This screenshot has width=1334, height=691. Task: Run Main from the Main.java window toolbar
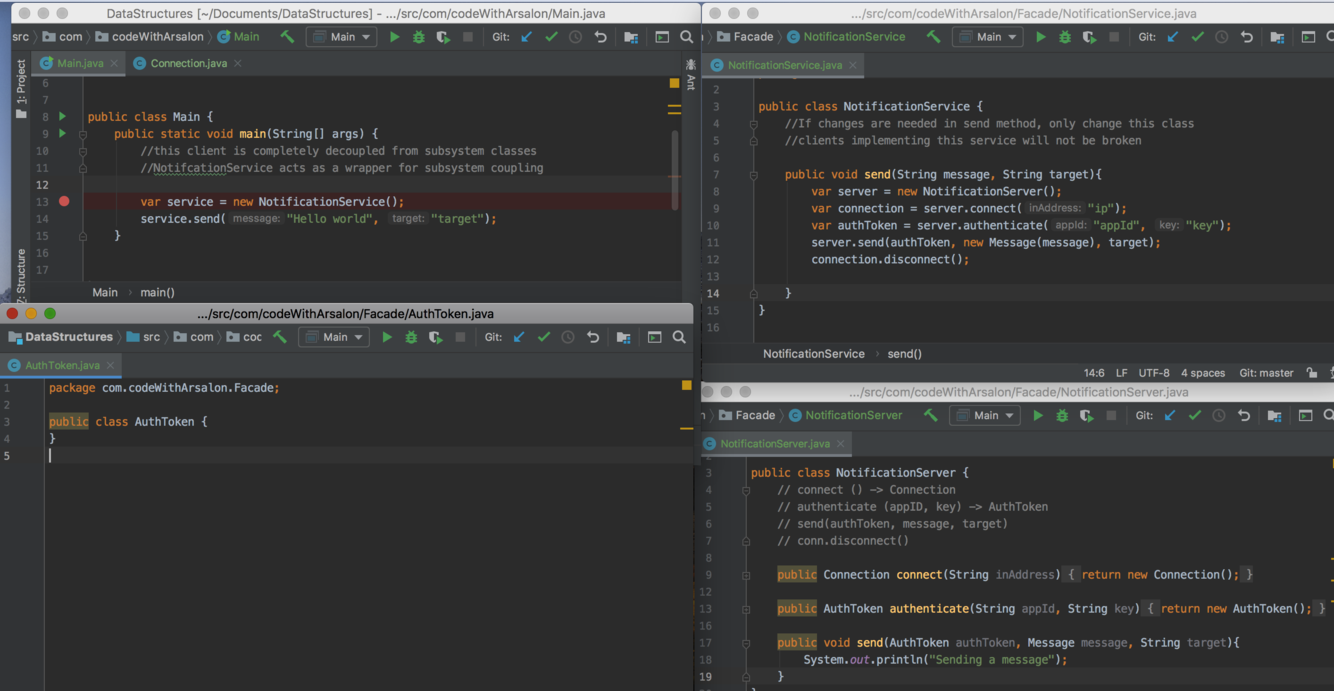pyautogui.click(x=394, y=37)
